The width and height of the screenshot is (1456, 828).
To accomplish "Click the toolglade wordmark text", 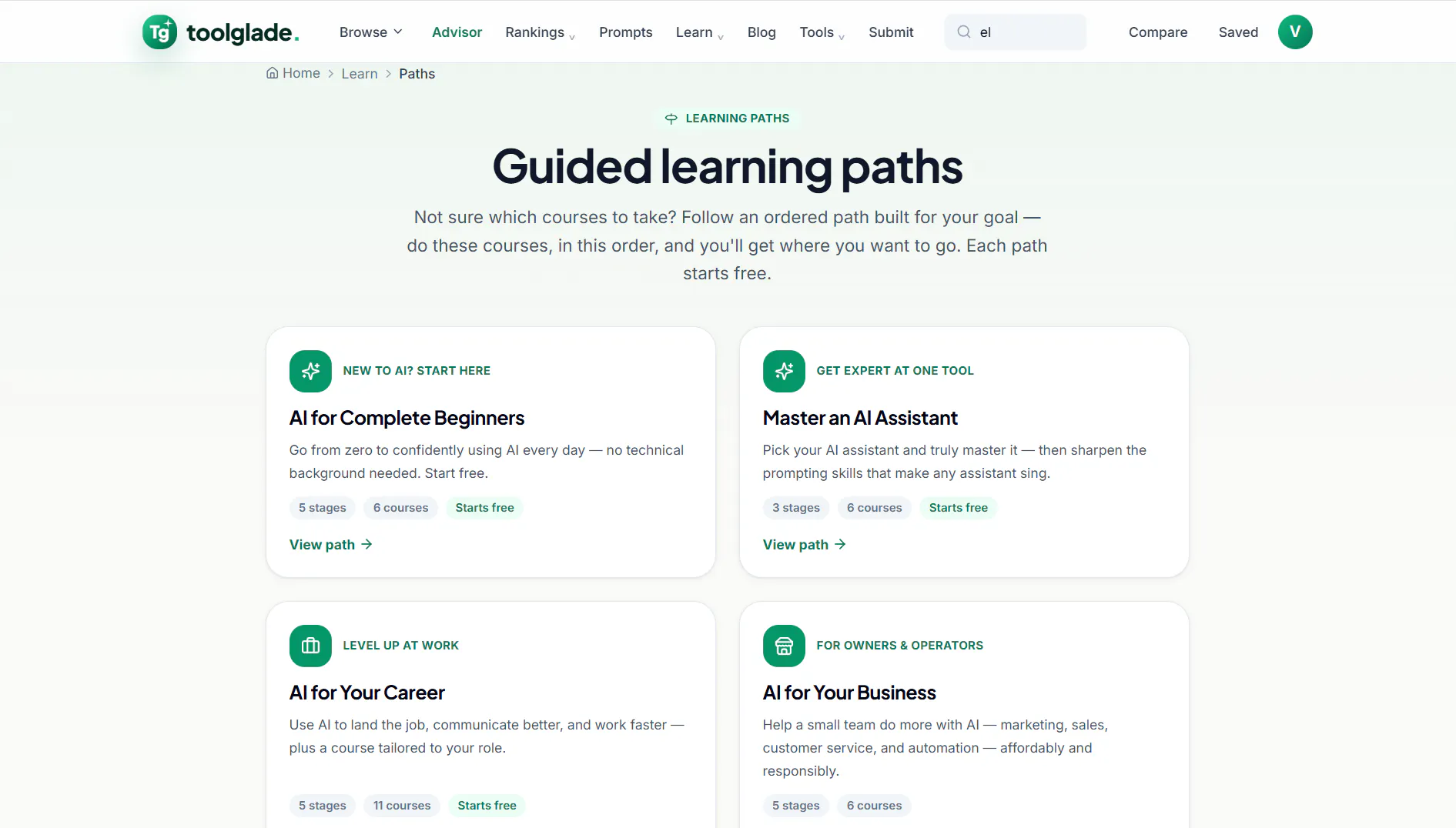I will [243, 32].
